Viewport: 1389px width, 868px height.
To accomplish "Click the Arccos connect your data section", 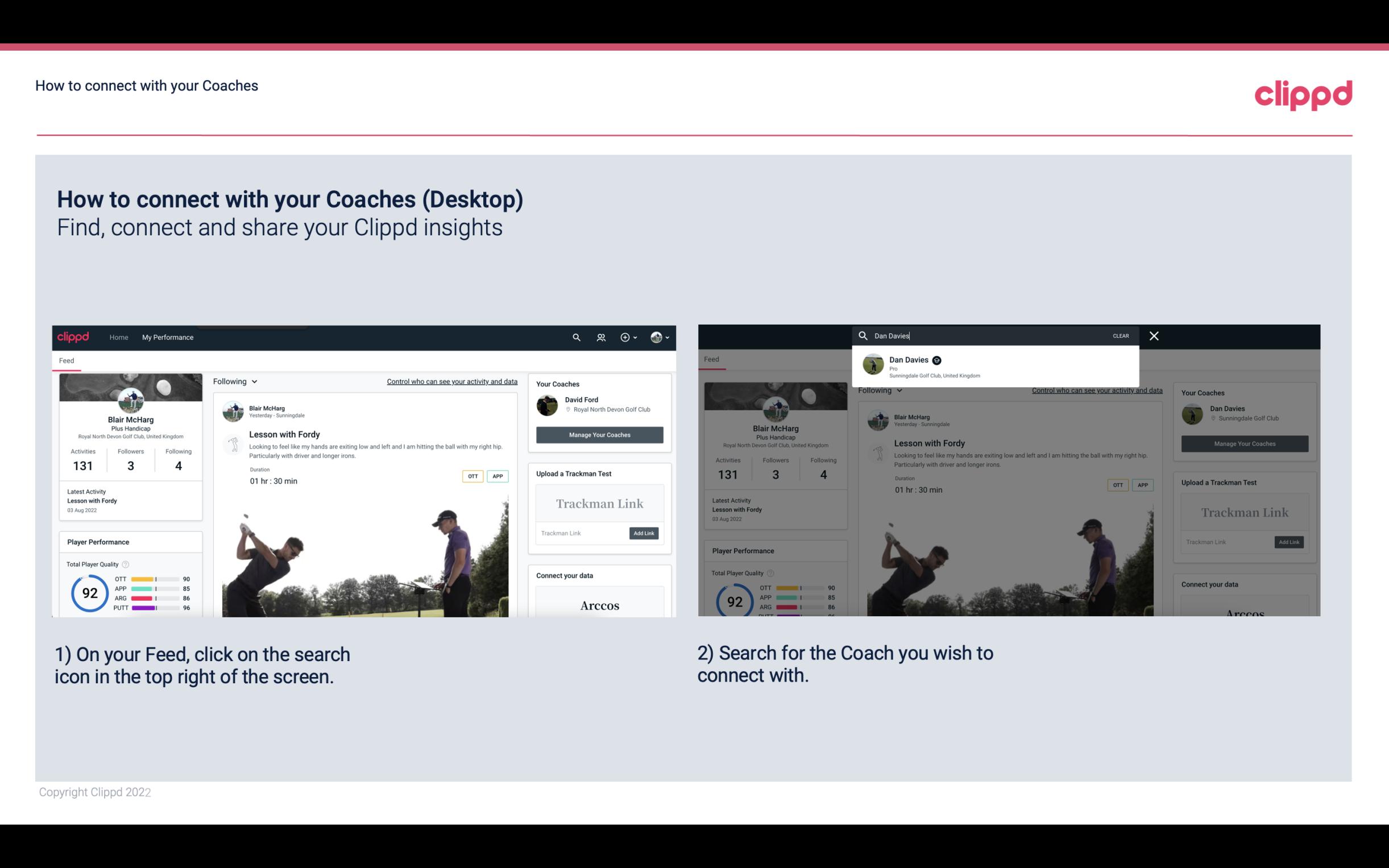I will click(598, 604).
